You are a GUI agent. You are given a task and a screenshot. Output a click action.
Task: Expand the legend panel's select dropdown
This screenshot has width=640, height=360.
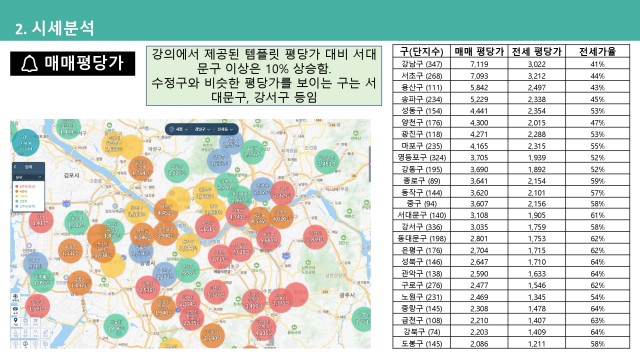28,177
